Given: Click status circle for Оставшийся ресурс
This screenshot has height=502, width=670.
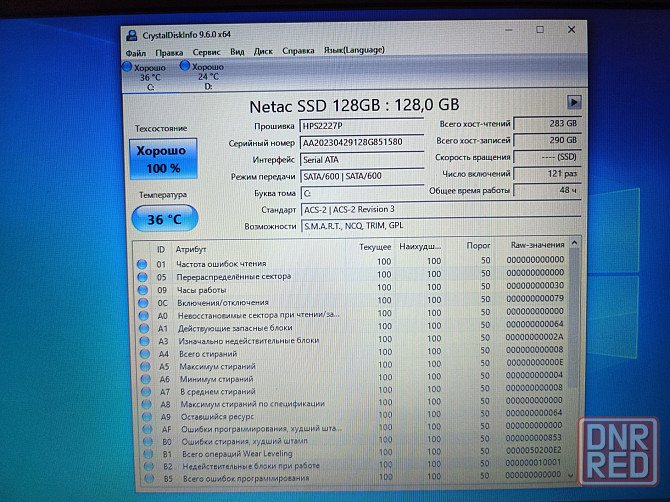Looking at the screenshot, I should 147,417.
